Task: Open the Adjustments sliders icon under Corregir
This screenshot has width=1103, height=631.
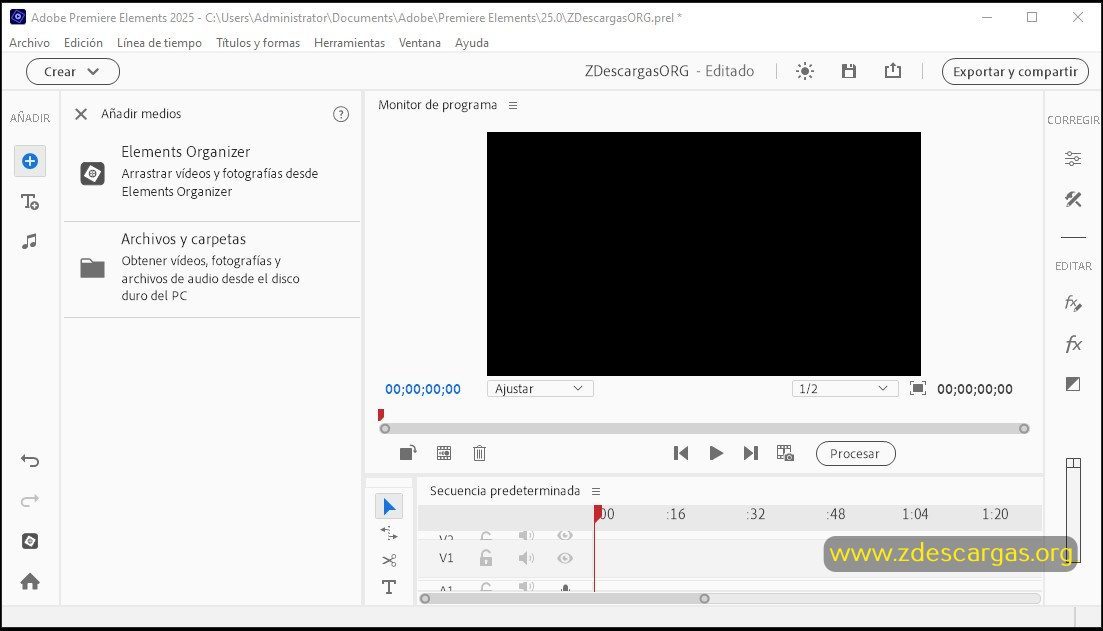Action: coord(1073,159)
